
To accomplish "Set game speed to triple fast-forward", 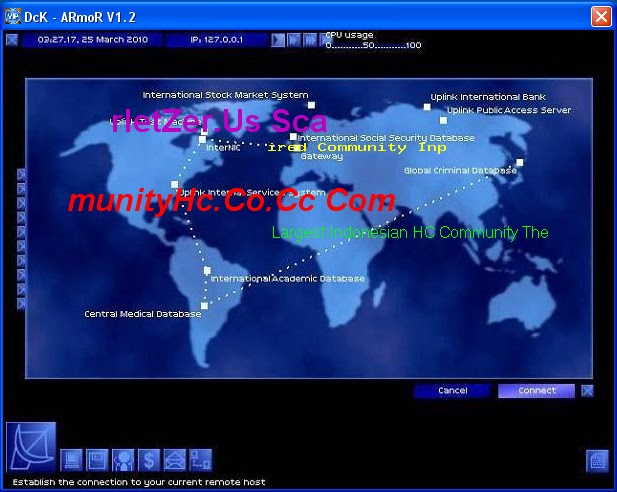I will tap(310, 40).
